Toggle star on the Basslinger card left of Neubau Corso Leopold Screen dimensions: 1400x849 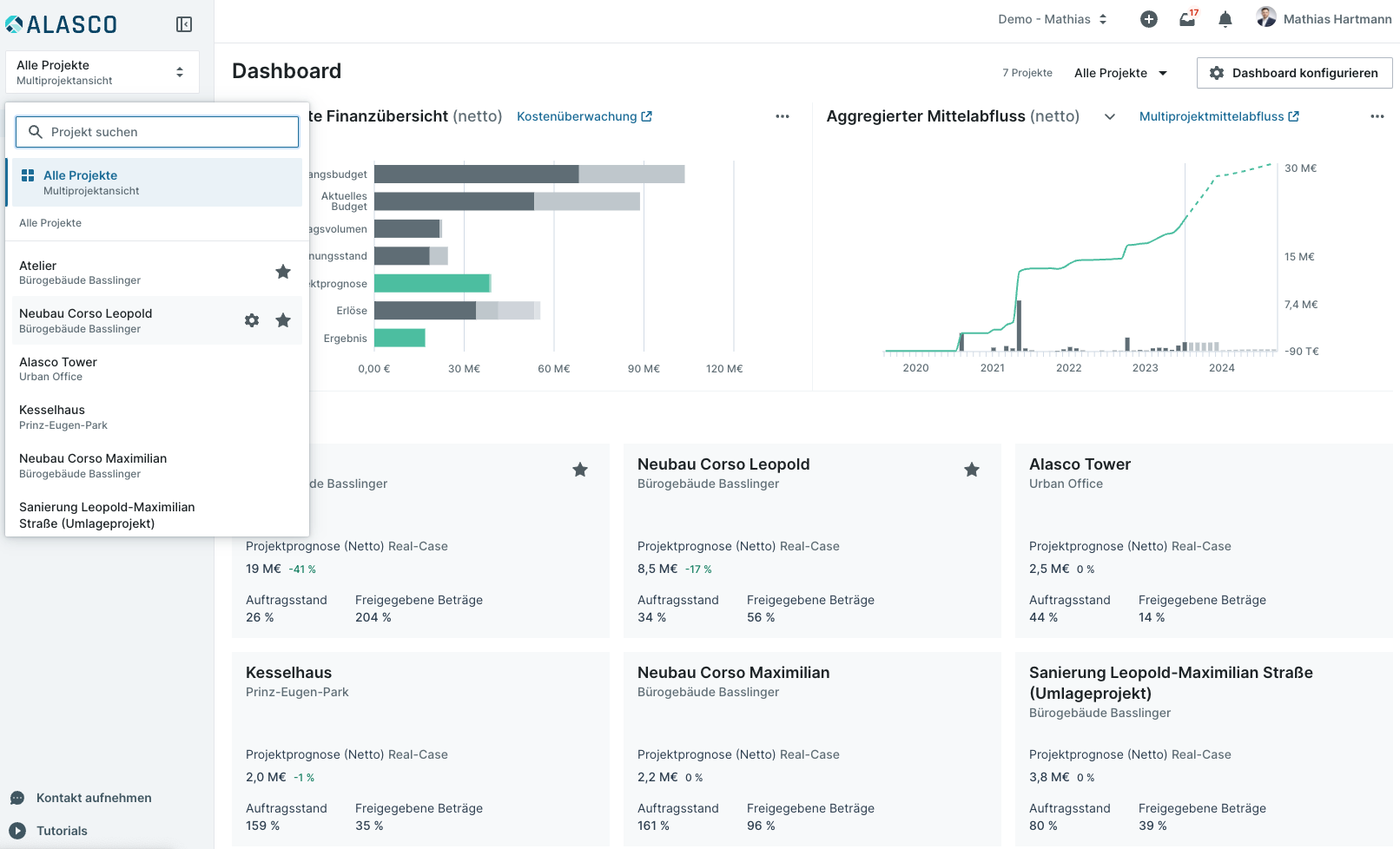580,470
